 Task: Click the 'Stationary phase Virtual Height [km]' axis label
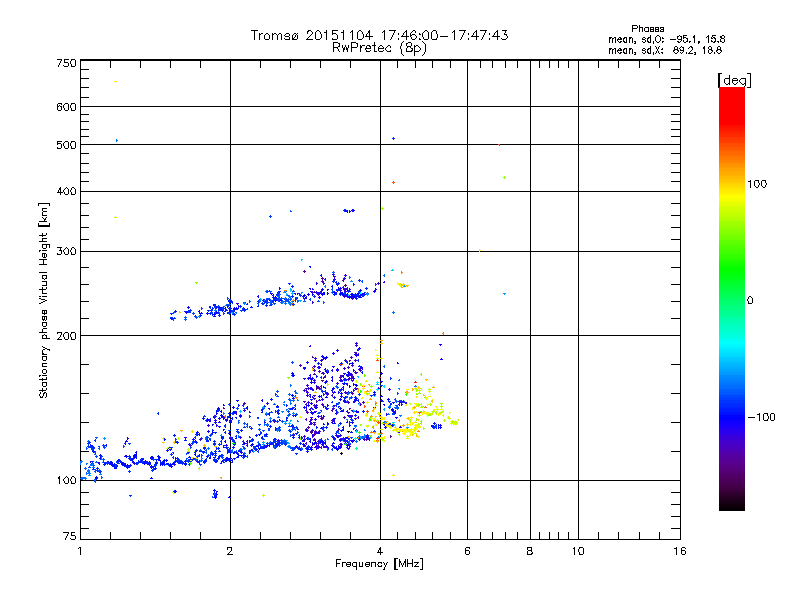(44, 301)
